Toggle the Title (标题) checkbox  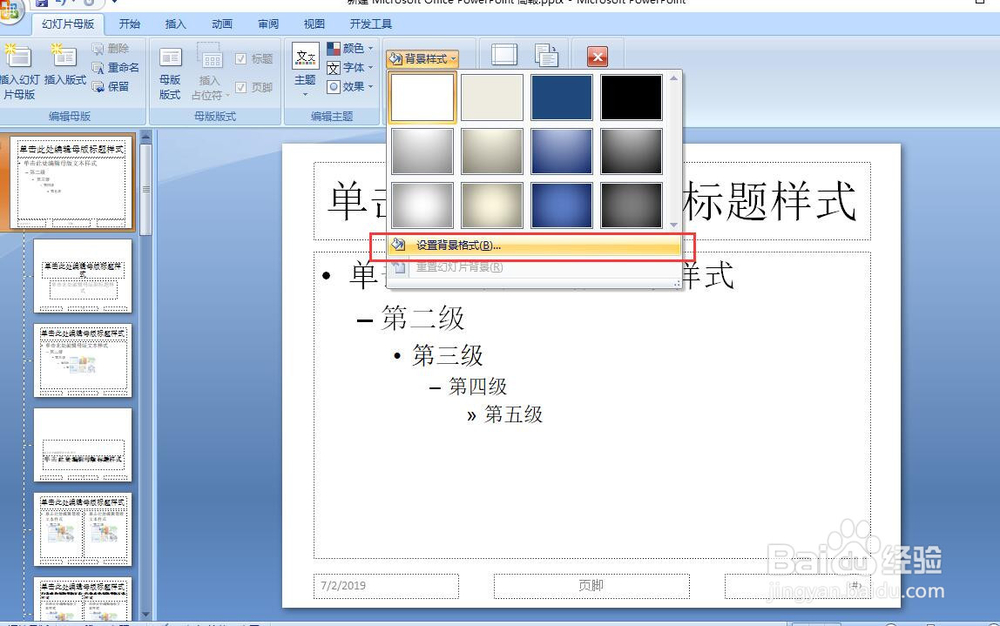(240, 59)
